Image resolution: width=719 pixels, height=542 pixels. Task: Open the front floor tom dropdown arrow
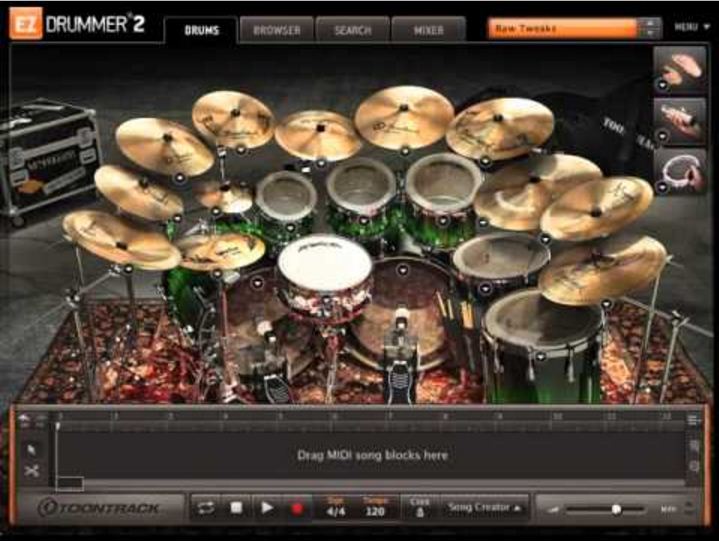coord(540,356)
